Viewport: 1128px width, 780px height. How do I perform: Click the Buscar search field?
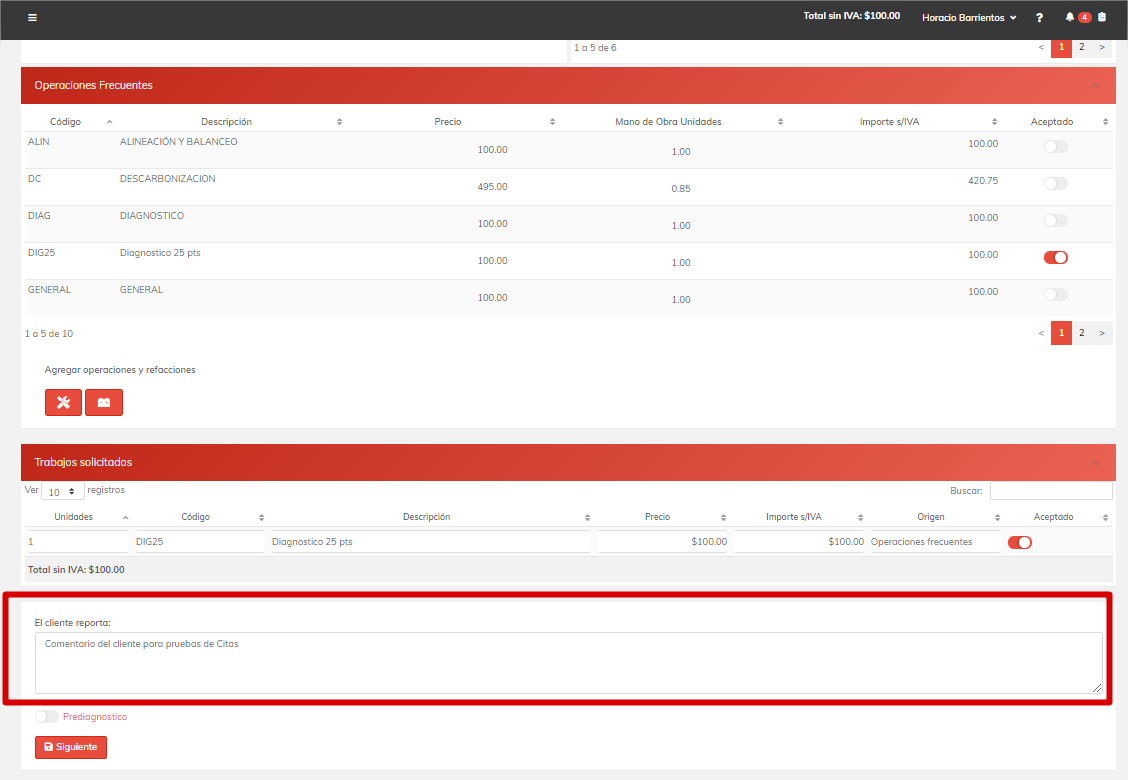click(1050, 491)
